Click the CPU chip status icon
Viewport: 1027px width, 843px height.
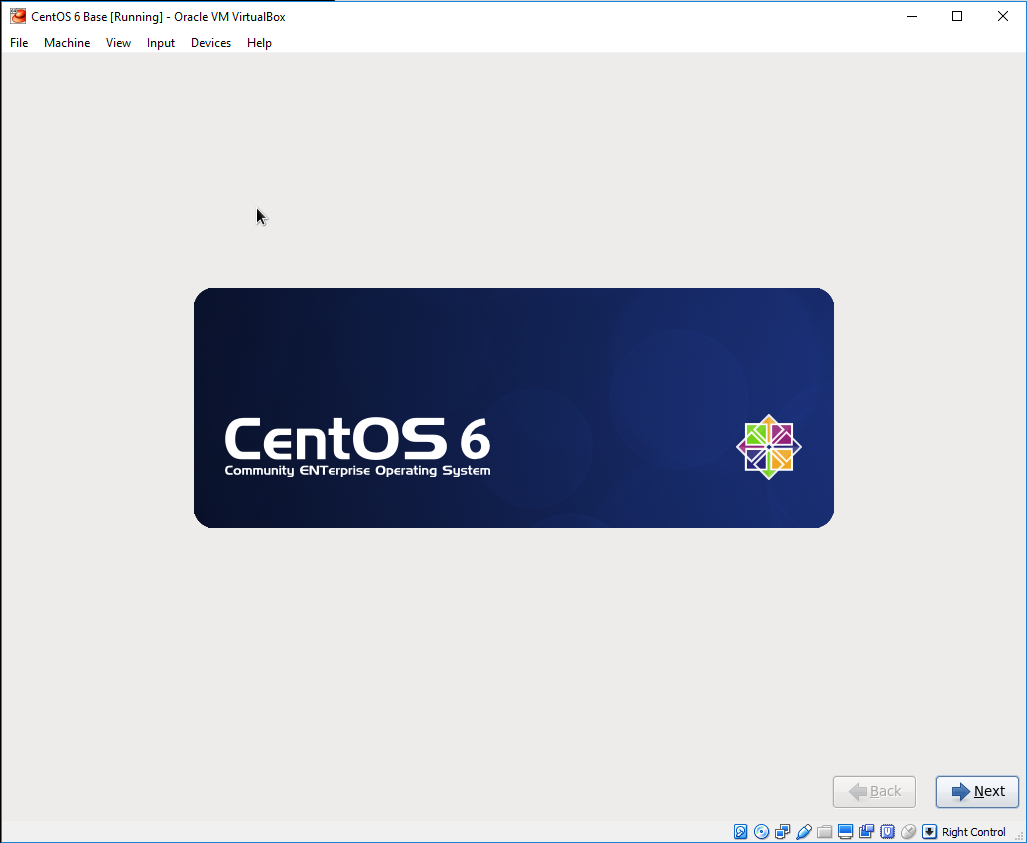tap(888, 832)
